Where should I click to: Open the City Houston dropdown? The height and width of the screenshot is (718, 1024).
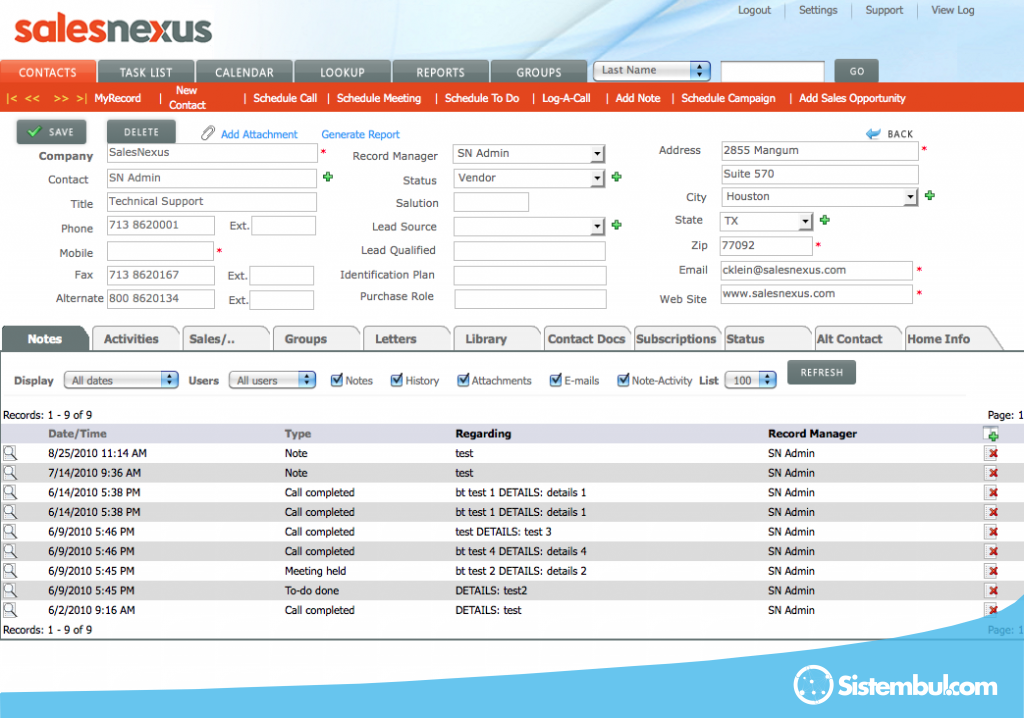coord(820,197)
